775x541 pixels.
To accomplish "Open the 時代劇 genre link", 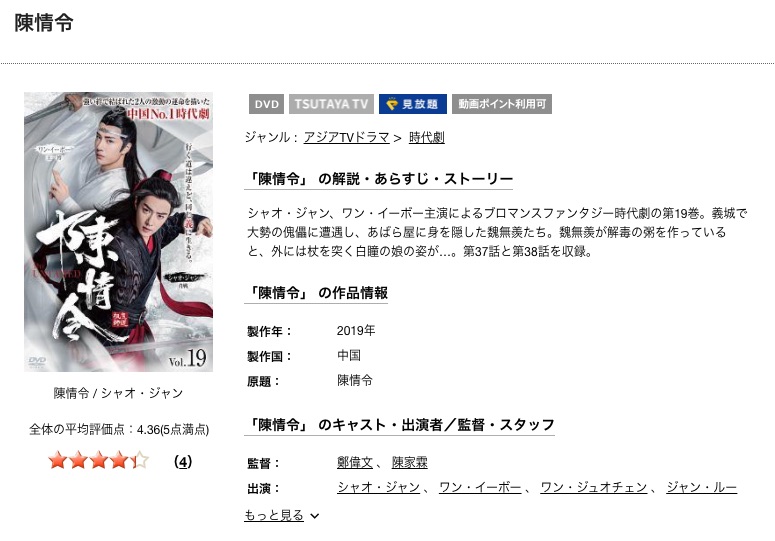I will click(427, 137).
